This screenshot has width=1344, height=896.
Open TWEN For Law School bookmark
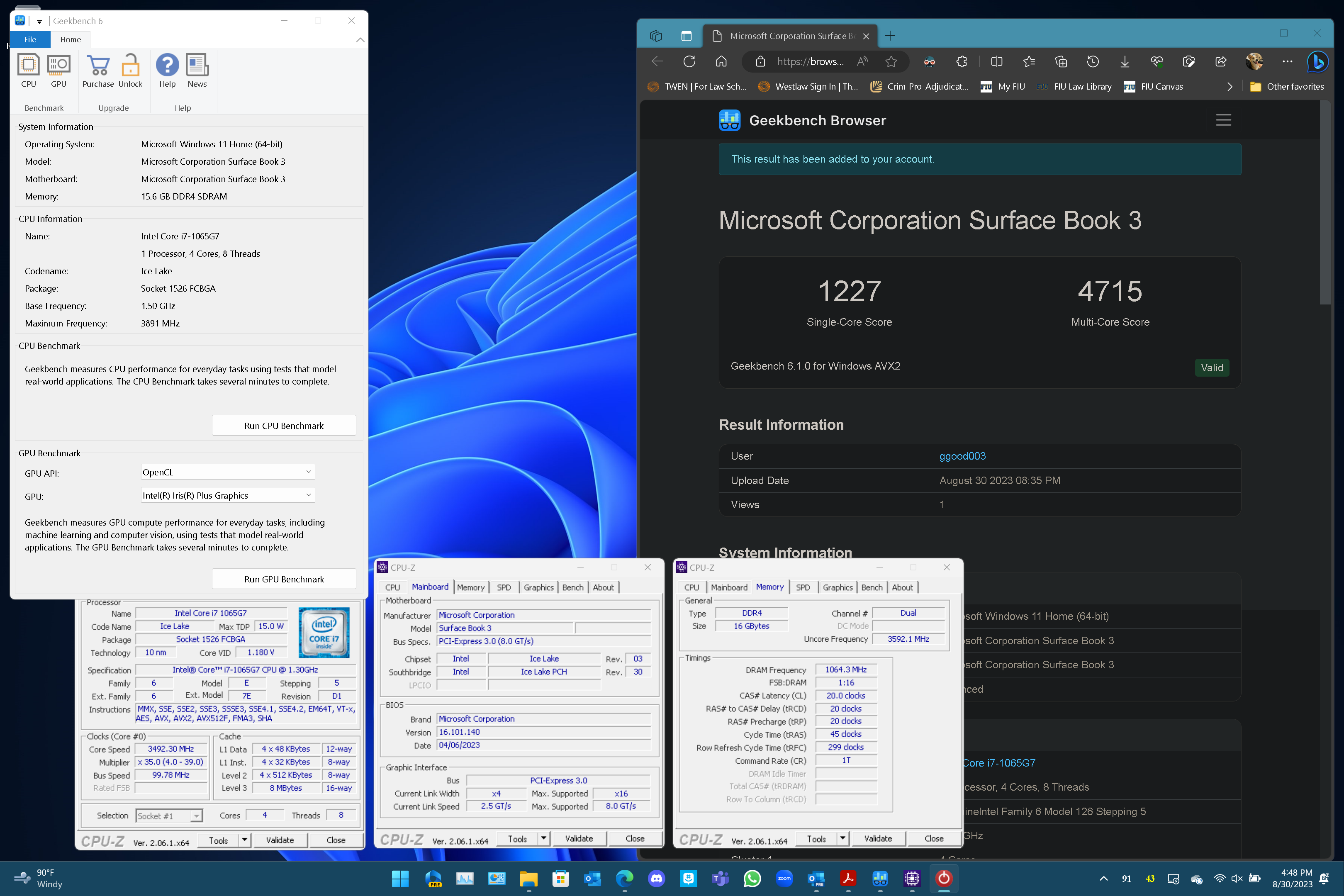(x=697, y=87)
